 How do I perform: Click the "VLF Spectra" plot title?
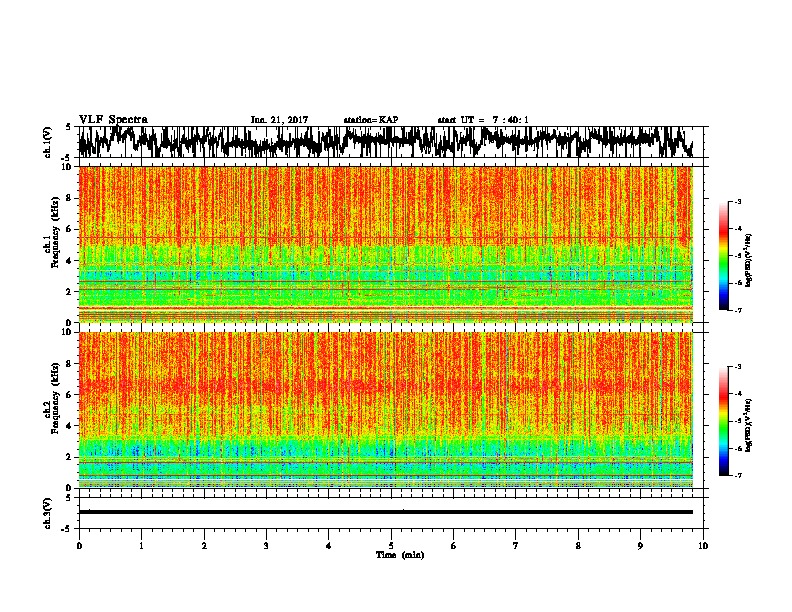(113, 120)
